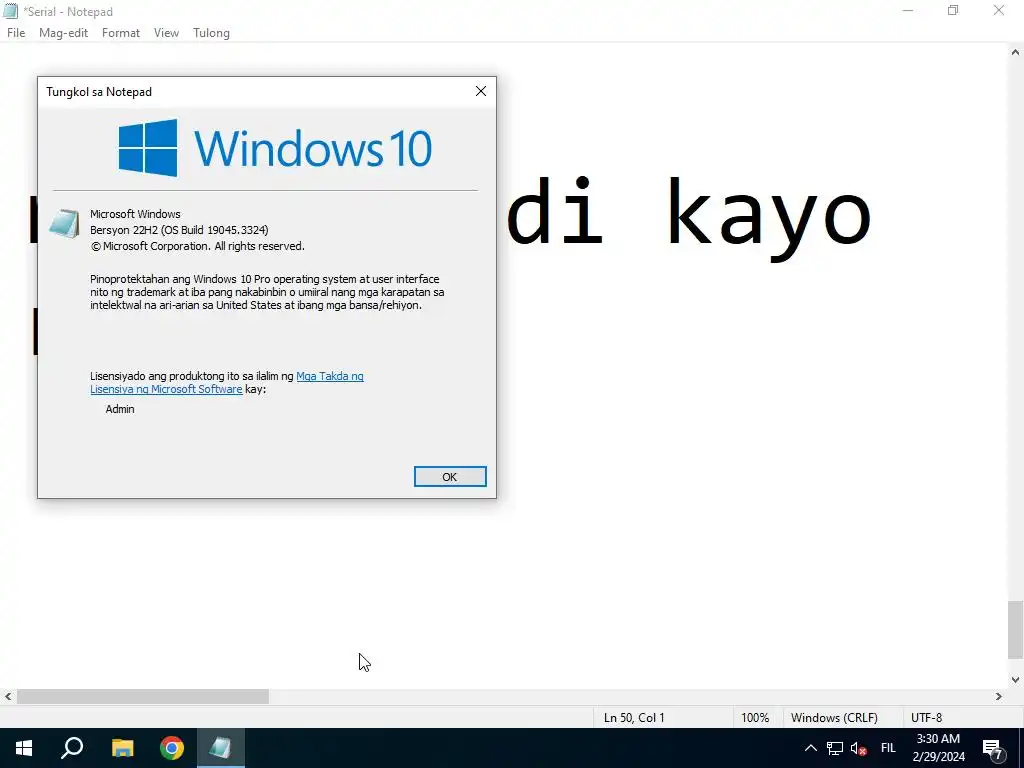Click the horizontal scrollbar thumb
This screenshot has width=1024, height=768.
click(142, 697)
